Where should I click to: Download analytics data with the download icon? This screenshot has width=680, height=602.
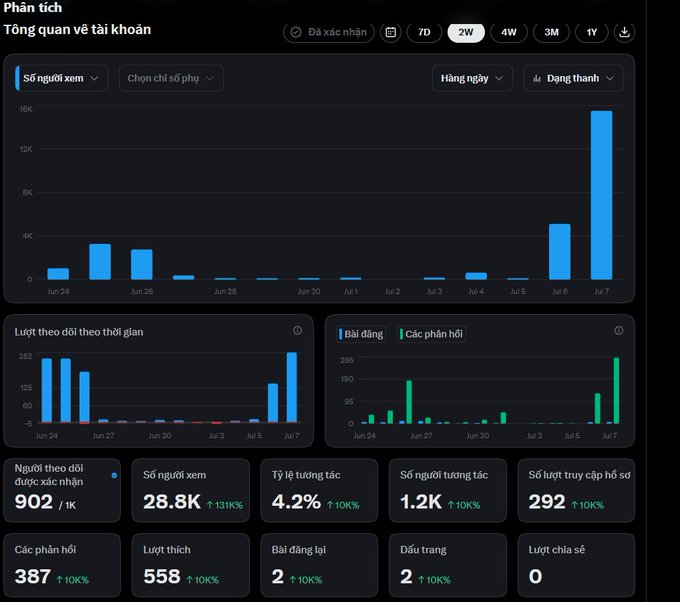pyautogui.click(x=624, y=32)
